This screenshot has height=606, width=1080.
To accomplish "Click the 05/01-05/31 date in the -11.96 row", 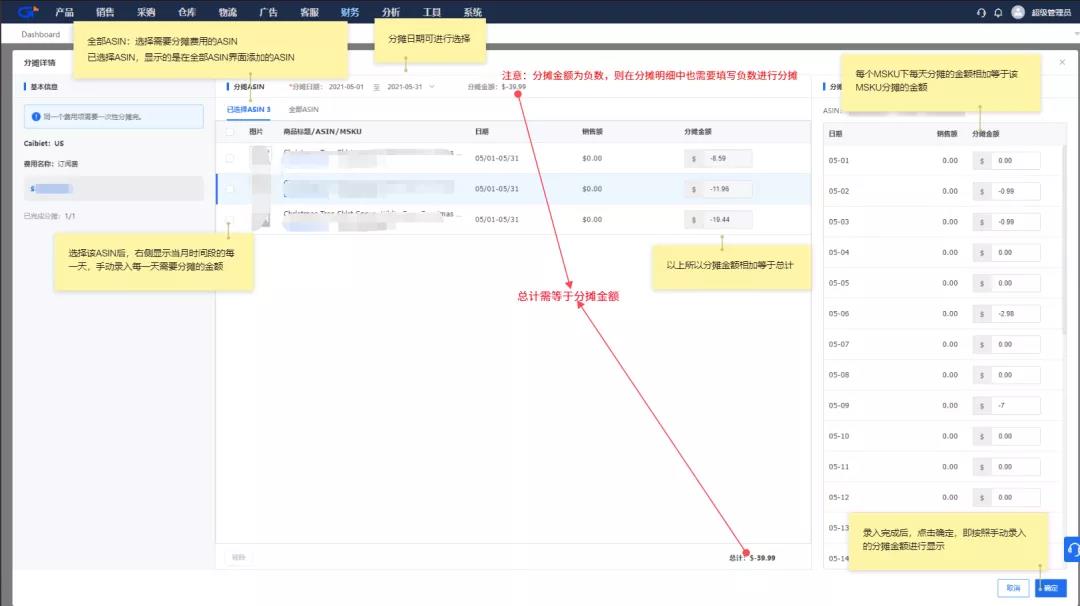I will (x=497, y=189).
